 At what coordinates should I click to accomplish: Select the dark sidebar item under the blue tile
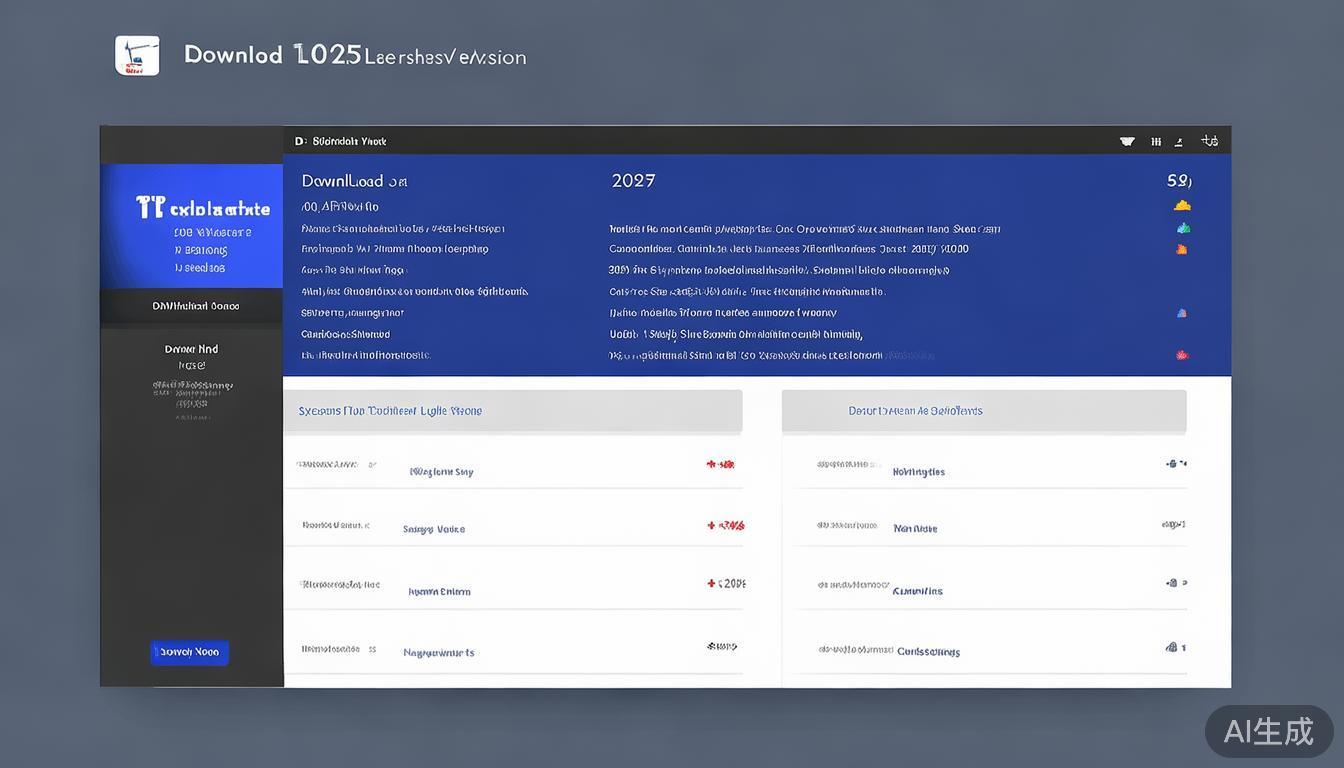click(192, 307)
